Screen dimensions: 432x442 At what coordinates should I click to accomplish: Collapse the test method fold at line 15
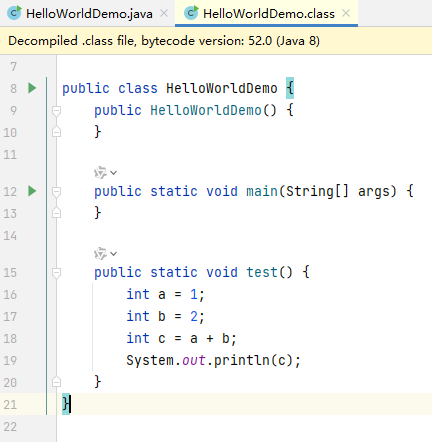56,273
